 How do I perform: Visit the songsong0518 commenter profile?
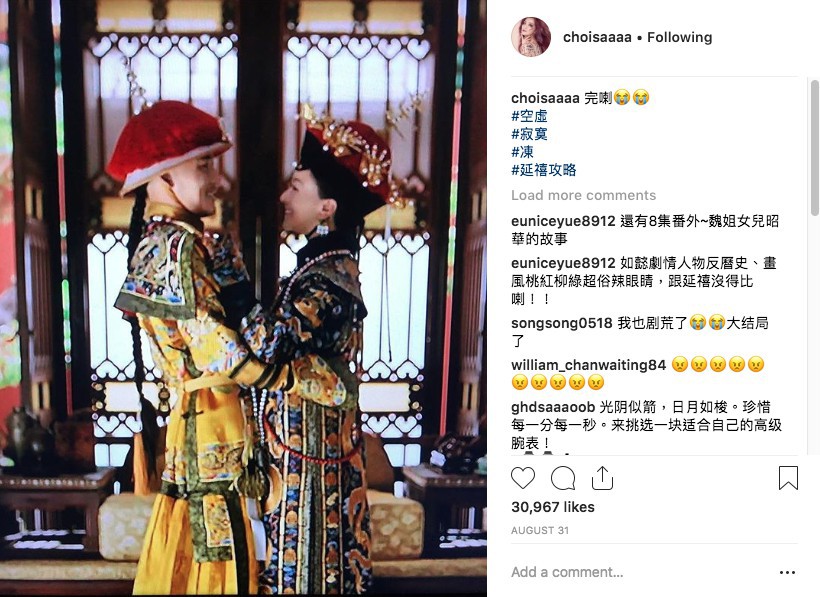pyautogui.click(x=562, y=323)
